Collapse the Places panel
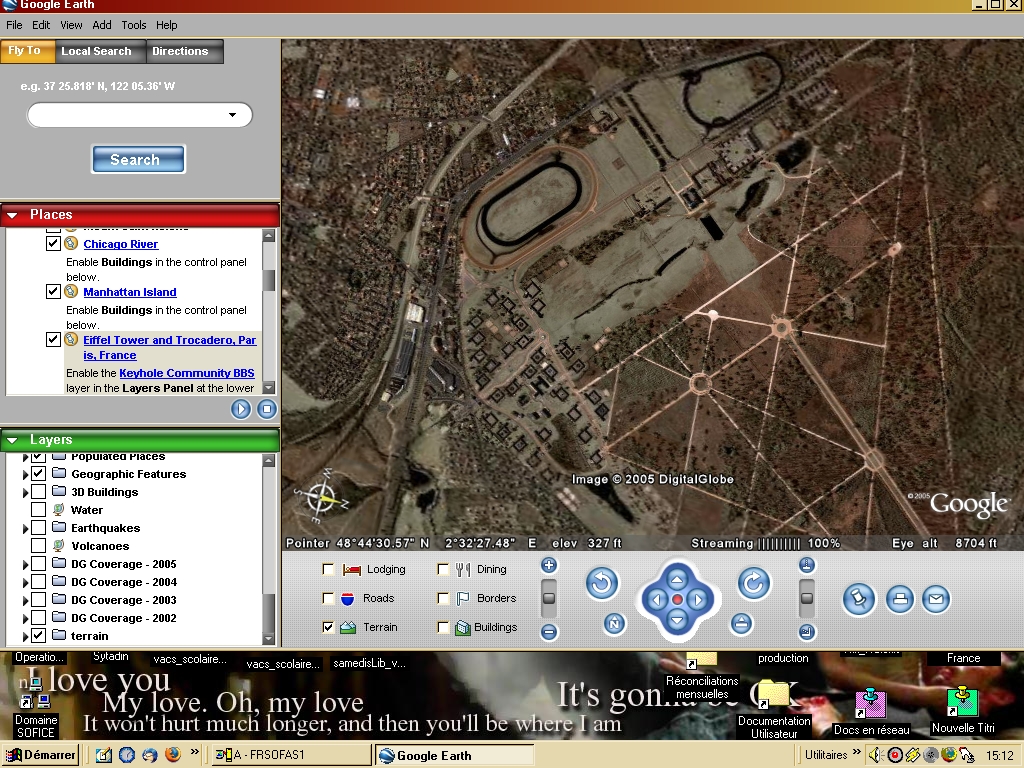 [12, 215]
